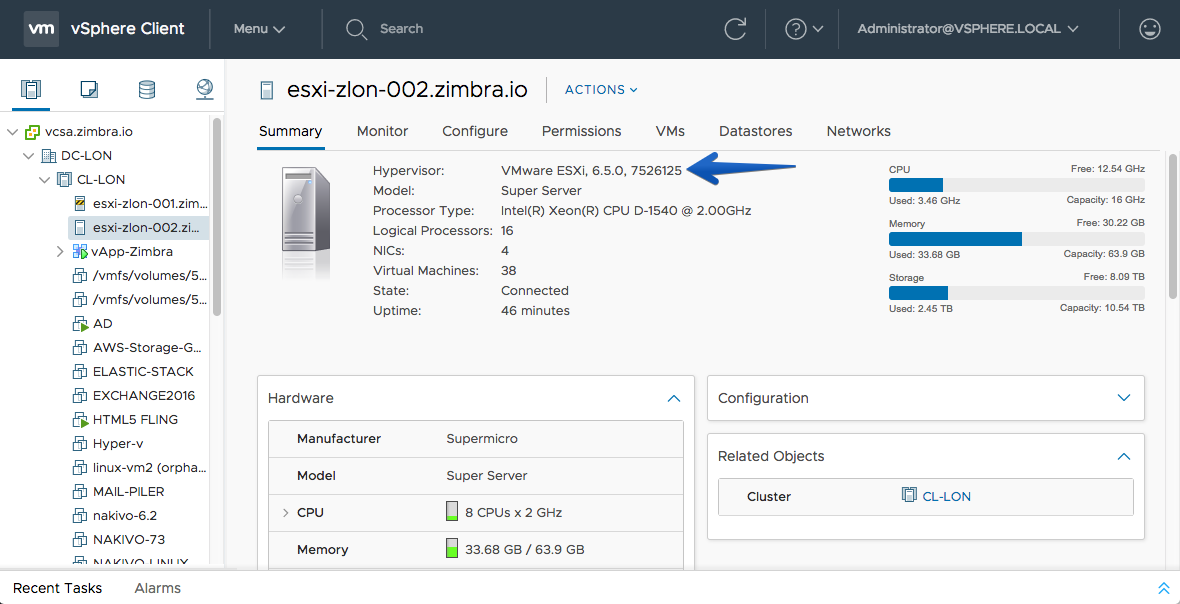The image size is (1180, 604).
Task: Open the Alarms pane
Action: coord(157,588)
